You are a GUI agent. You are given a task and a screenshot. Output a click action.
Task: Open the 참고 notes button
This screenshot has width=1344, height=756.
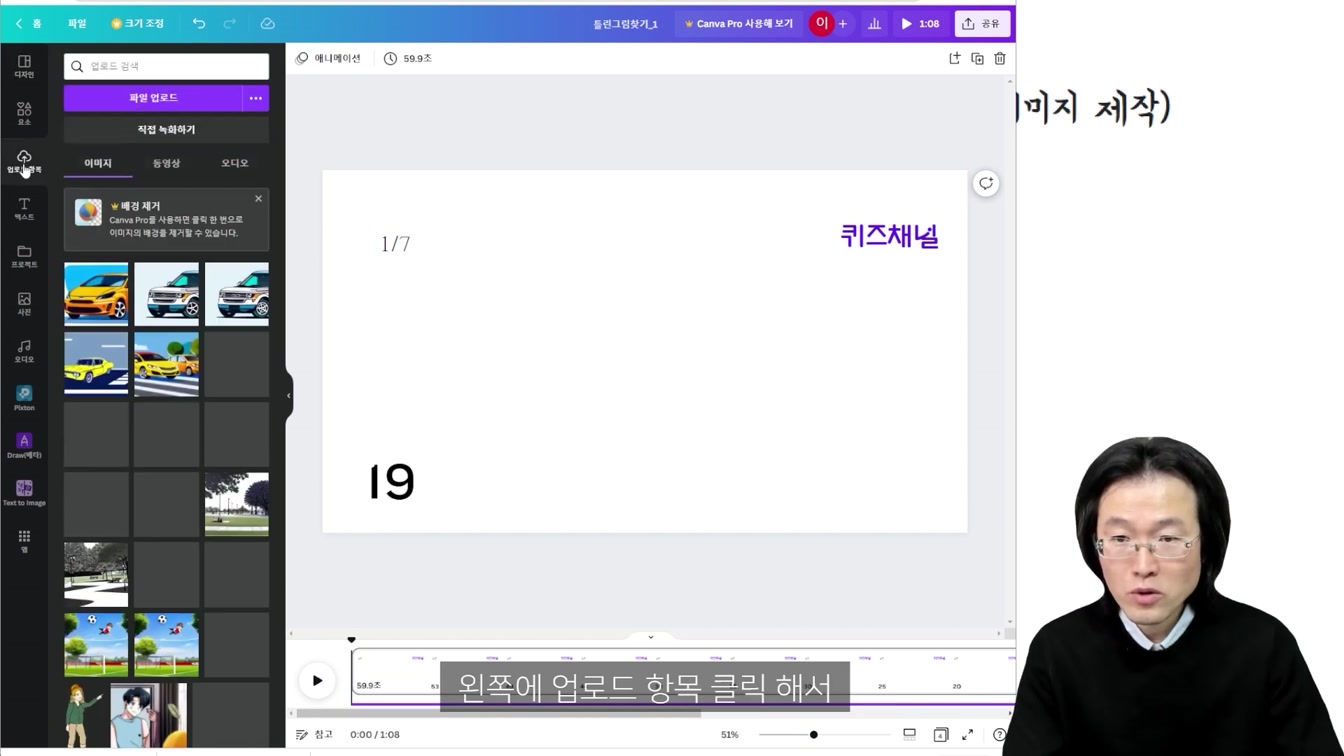pos(314,734)
